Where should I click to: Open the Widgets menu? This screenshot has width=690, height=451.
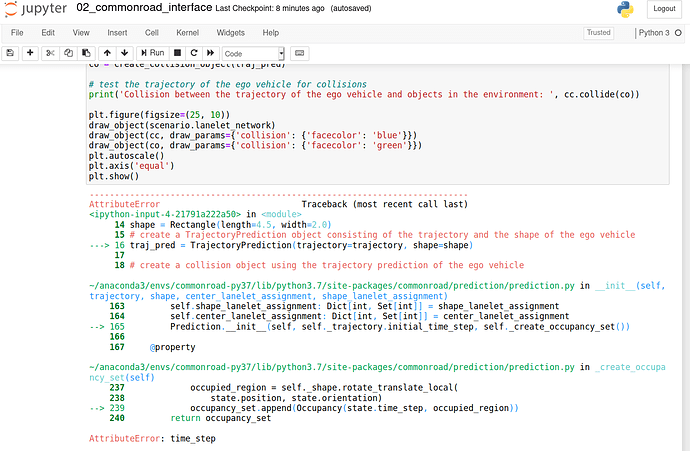point(230,33)
